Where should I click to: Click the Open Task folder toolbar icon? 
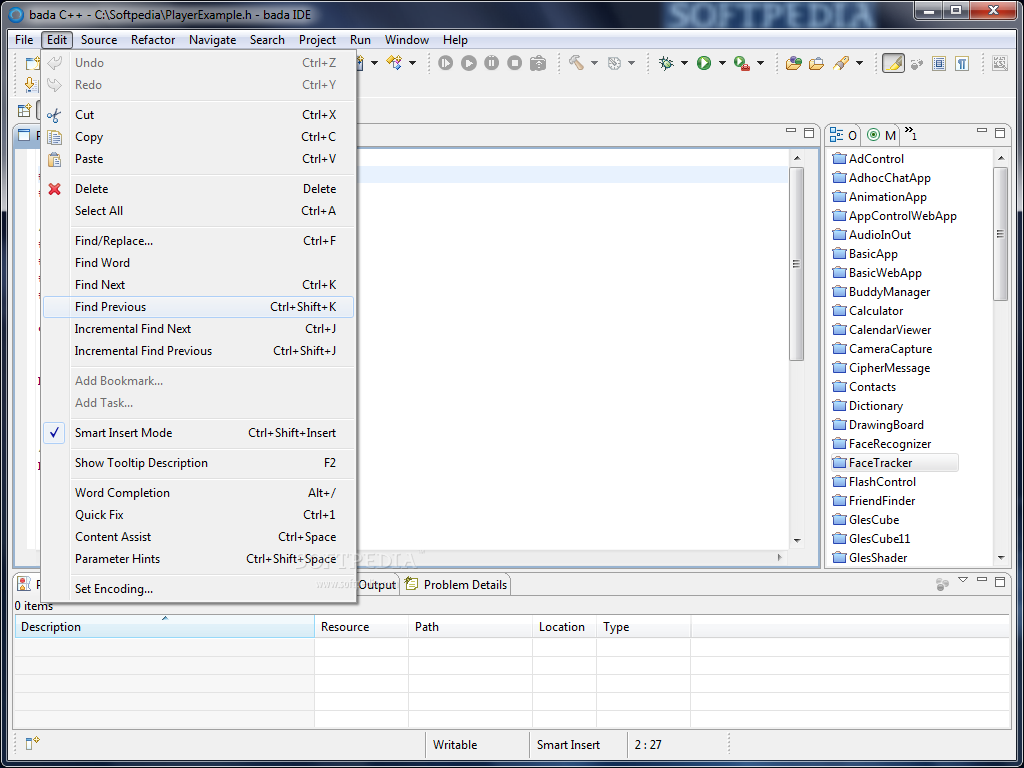tap(816, 63)
